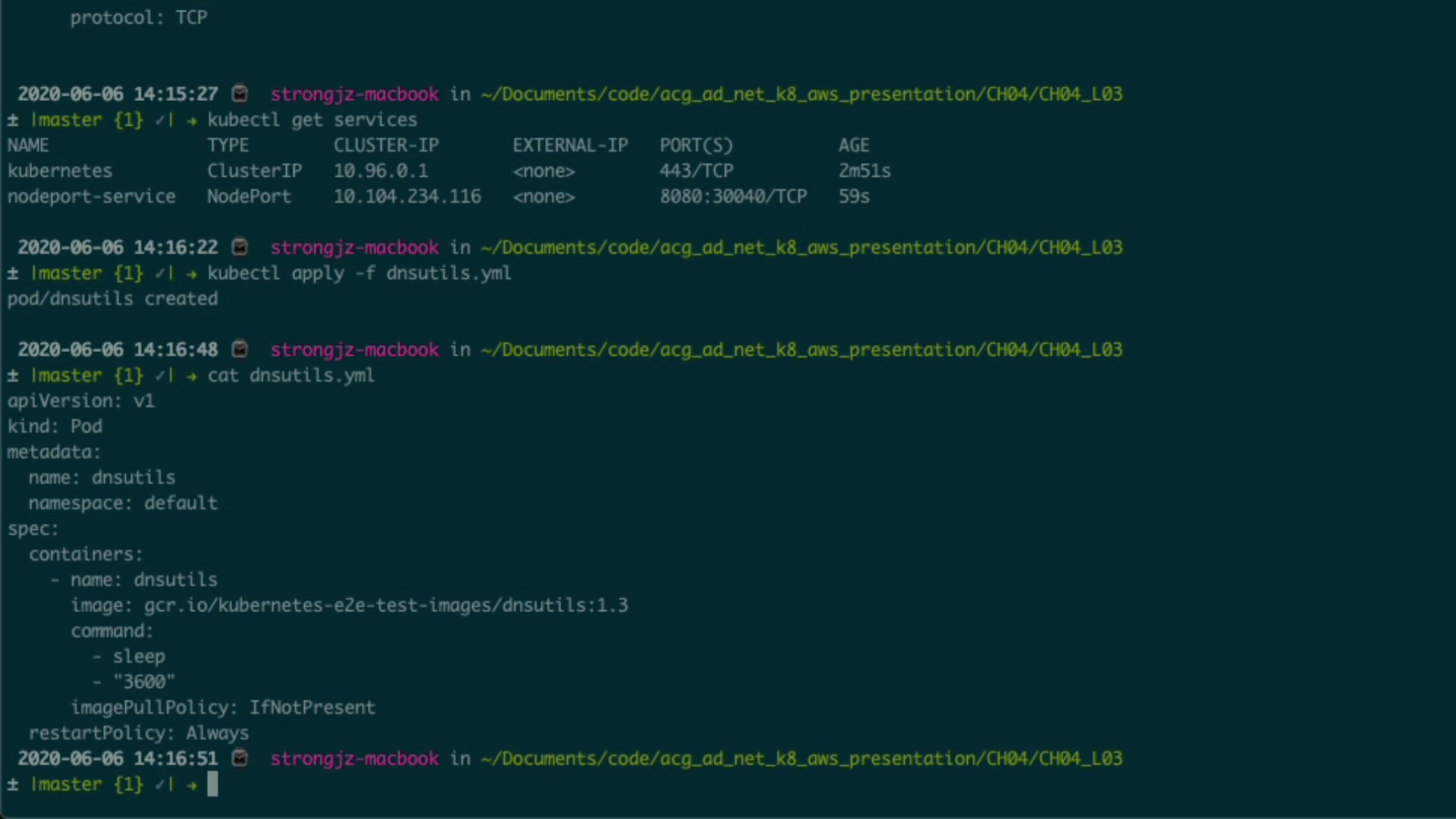Screen dimensions: 1456x819
Task: Click the icon after the 14:16:22 timestamp
Action: click(240, 247)
